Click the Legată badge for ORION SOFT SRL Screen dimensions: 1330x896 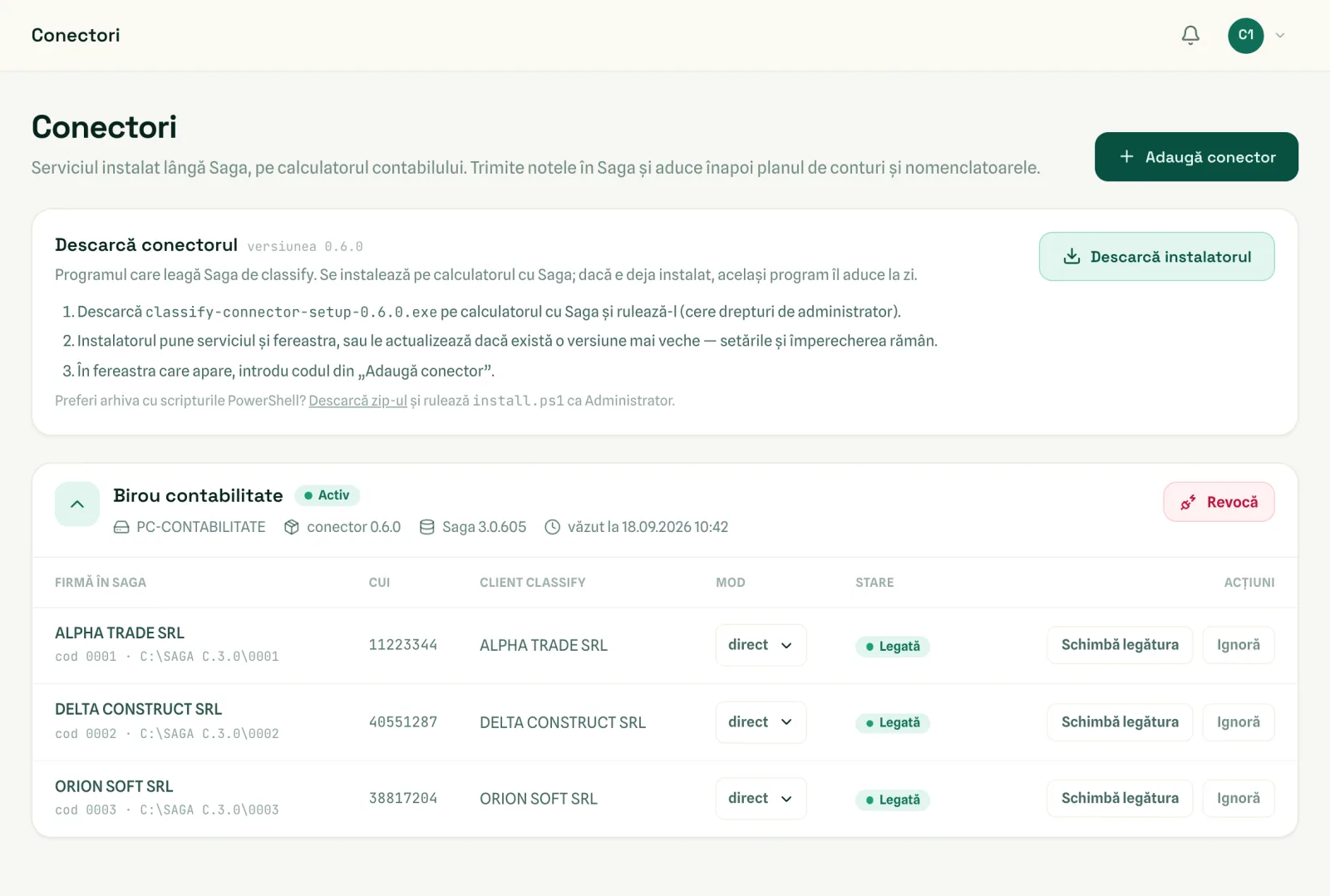(893, 800)
